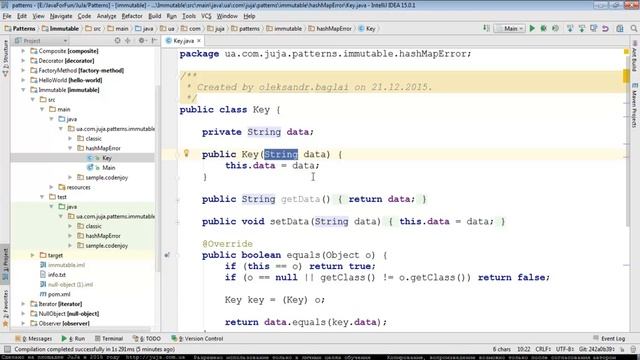640x360 pixels.
Task: Open Maven Projects side panel
Action: [635, 105]
